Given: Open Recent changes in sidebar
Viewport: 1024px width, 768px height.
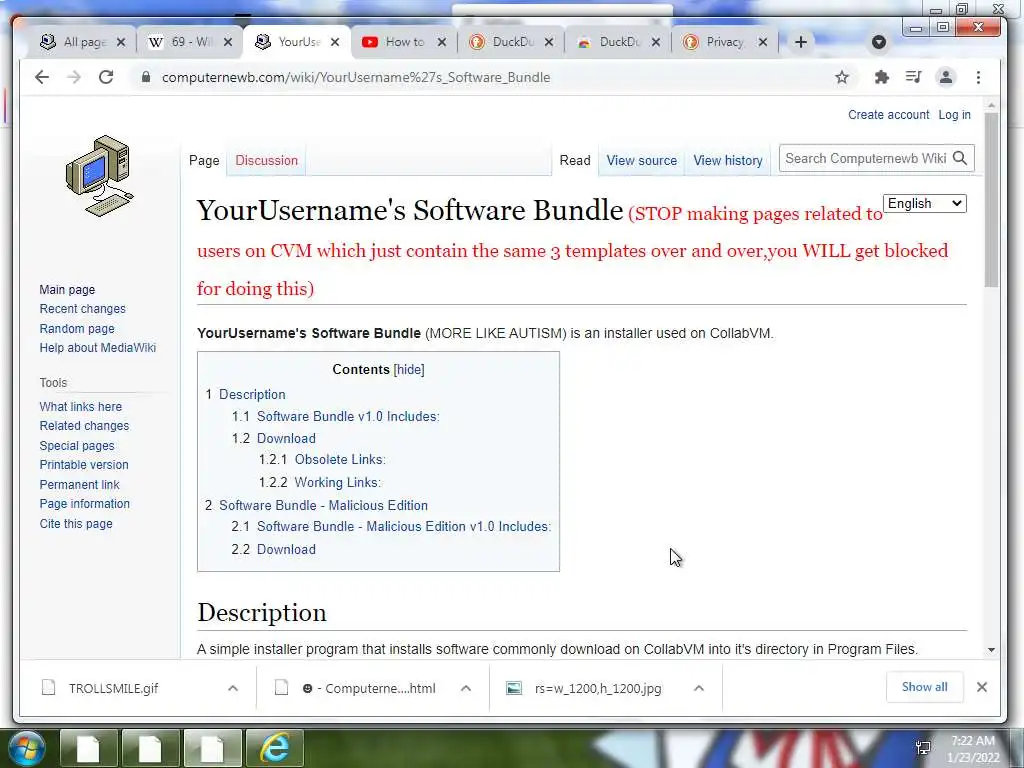Looking at the screenshot, I should 82,308.
